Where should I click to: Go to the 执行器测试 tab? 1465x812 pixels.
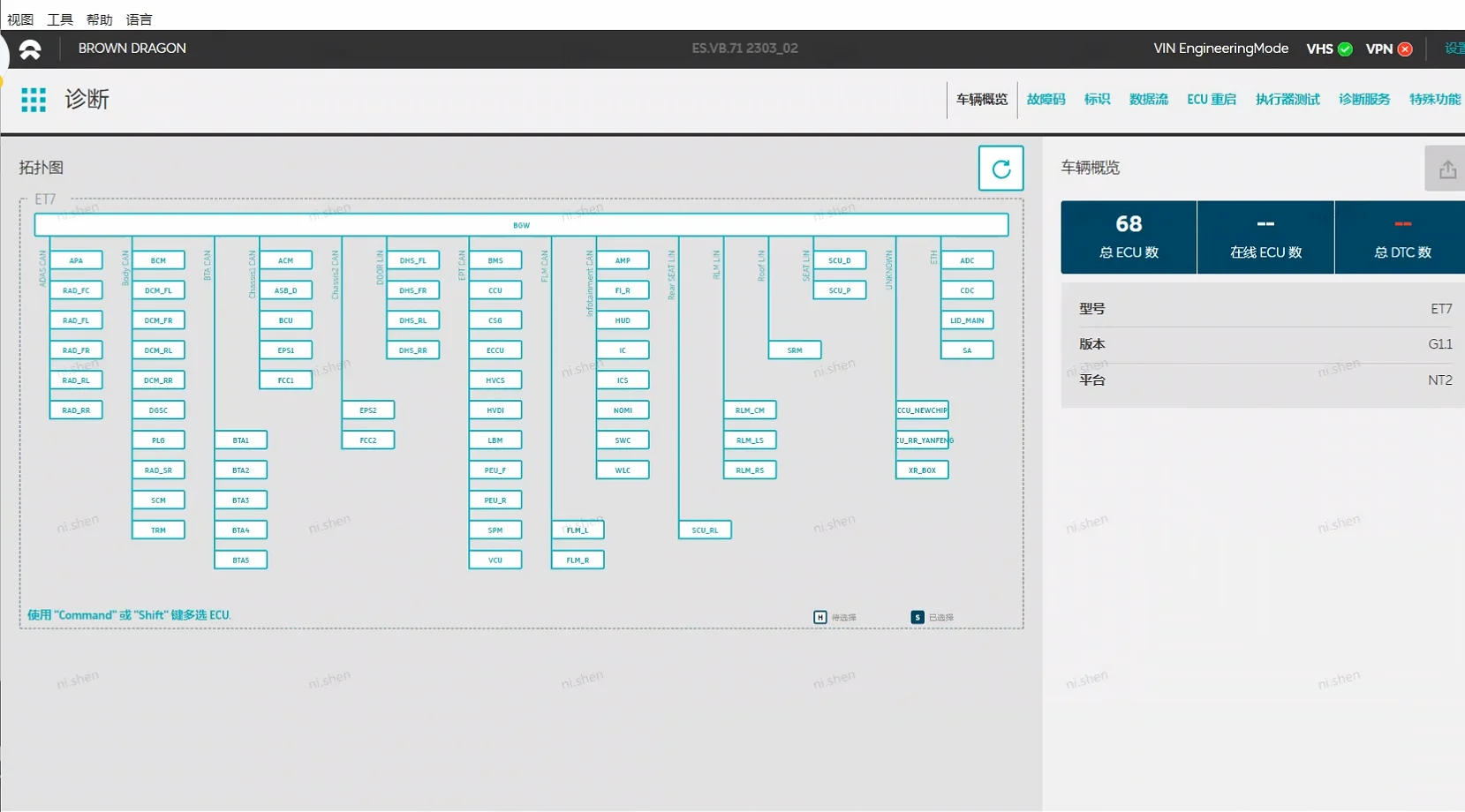1288,100
